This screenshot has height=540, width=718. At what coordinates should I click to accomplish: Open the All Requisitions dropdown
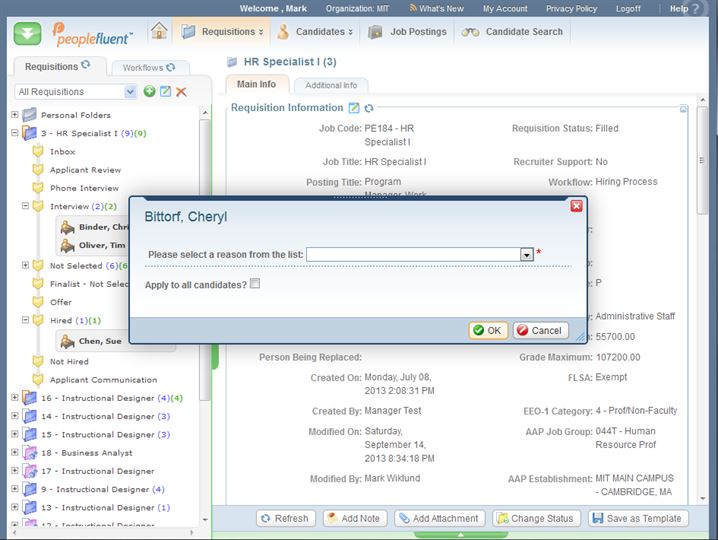pyautogui.click(x=130, y=92)
